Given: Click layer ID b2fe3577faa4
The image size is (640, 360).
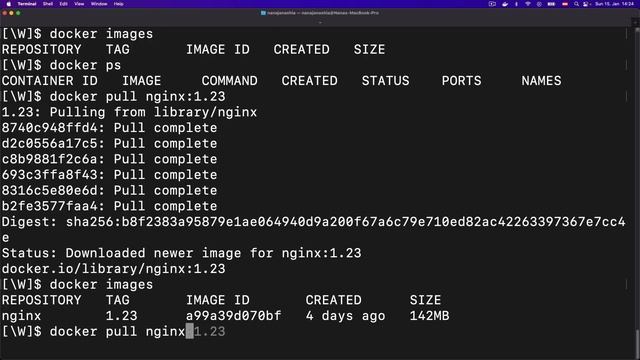Looking at the screenshot, I should click(x=50, y=206).
